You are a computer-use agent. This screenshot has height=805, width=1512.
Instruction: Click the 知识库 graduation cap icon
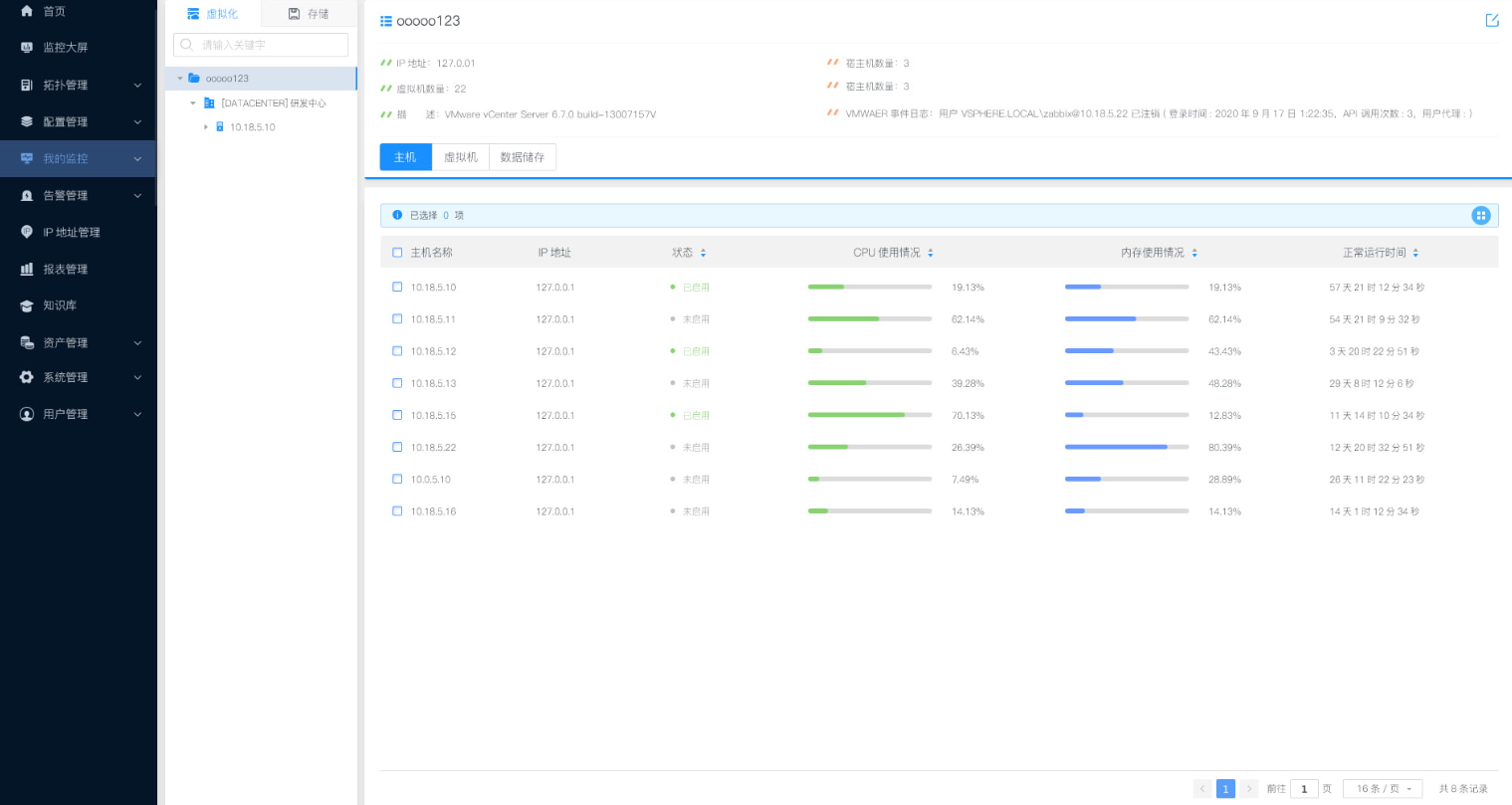coord(27,305)
